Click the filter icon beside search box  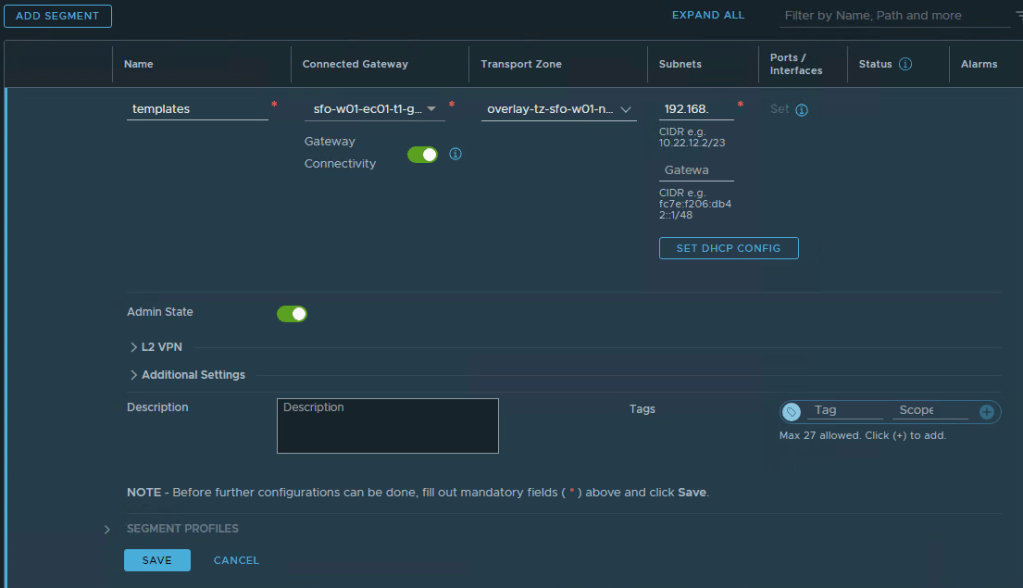(1017, 15)
